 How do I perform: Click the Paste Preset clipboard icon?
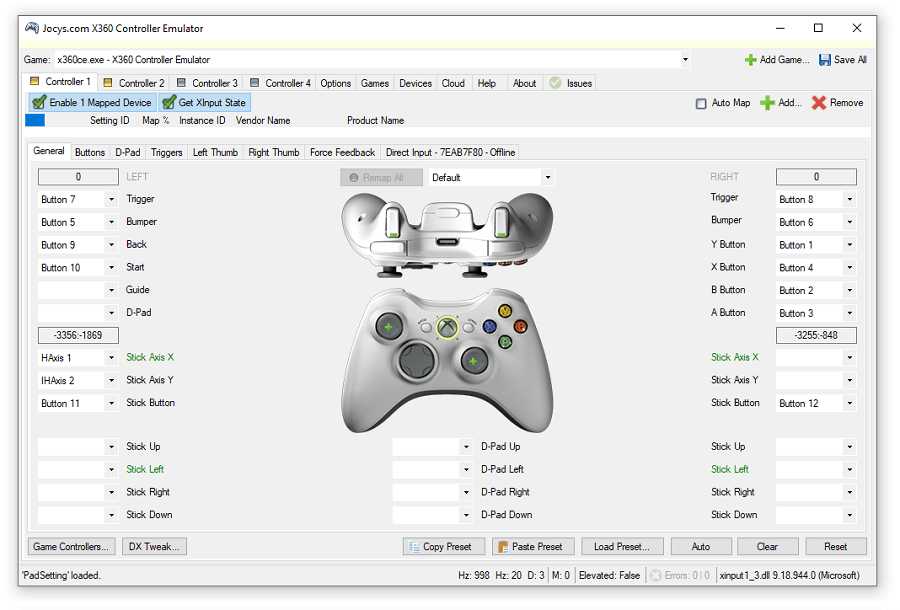click(x=503, y=547)
